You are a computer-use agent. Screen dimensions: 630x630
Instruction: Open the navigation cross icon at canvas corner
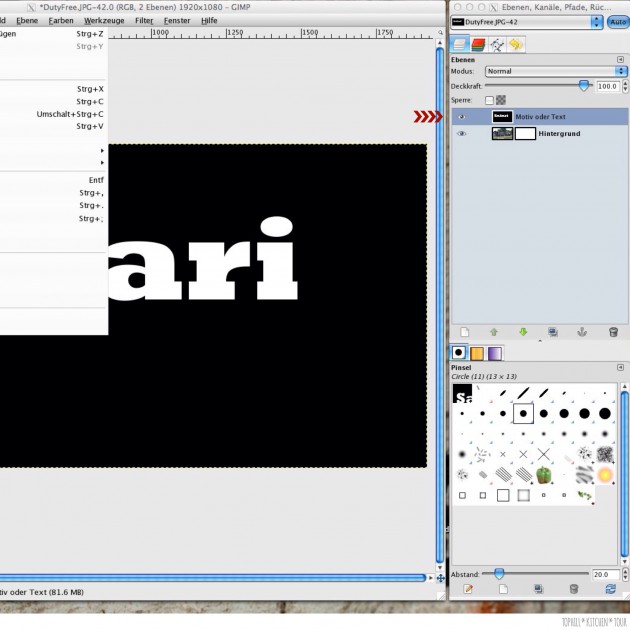pos(440,578)
